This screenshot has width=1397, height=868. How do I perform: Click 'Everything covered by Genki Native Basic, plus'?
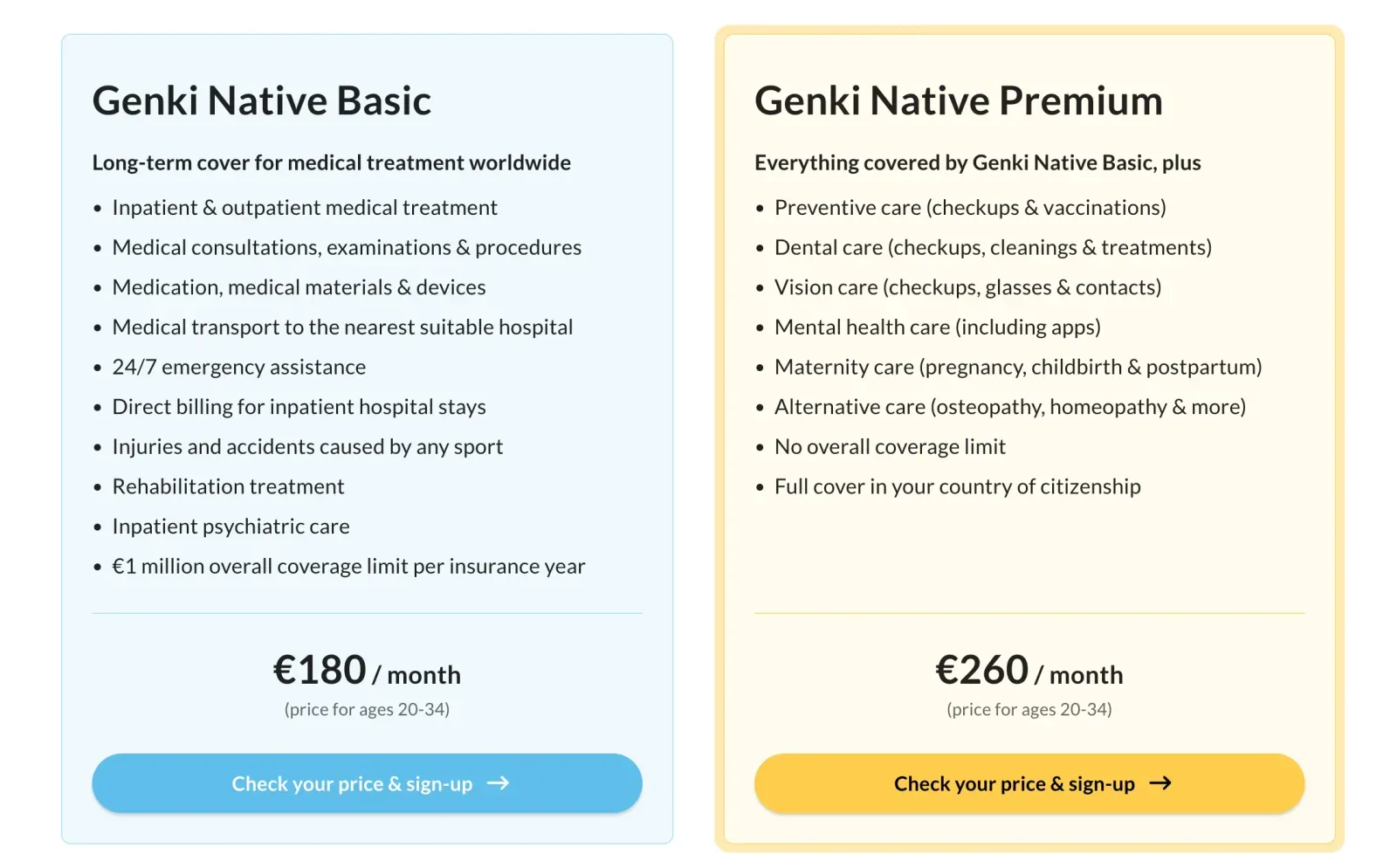[x=978, y=162]
